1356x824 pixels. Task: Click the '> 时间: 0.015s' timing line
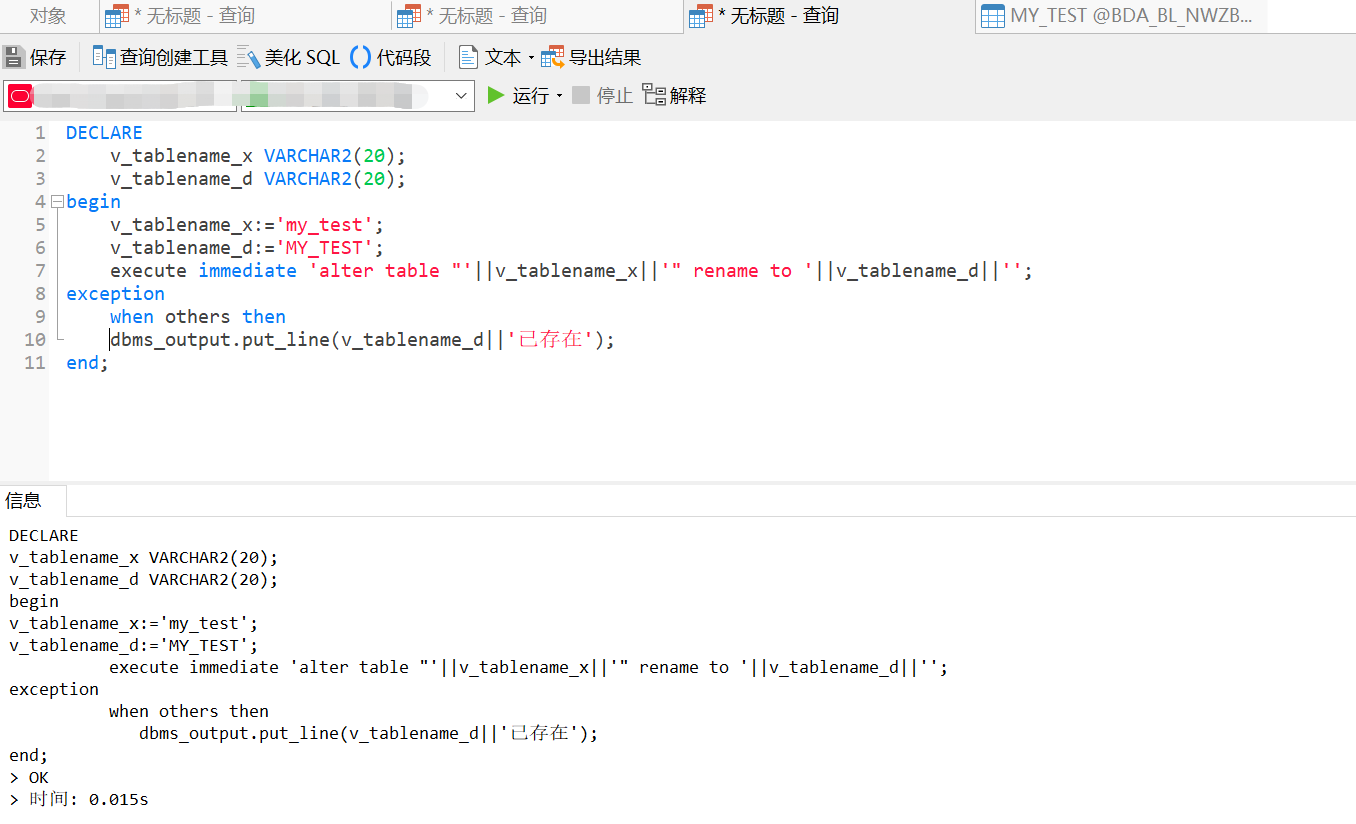(79, 800)
